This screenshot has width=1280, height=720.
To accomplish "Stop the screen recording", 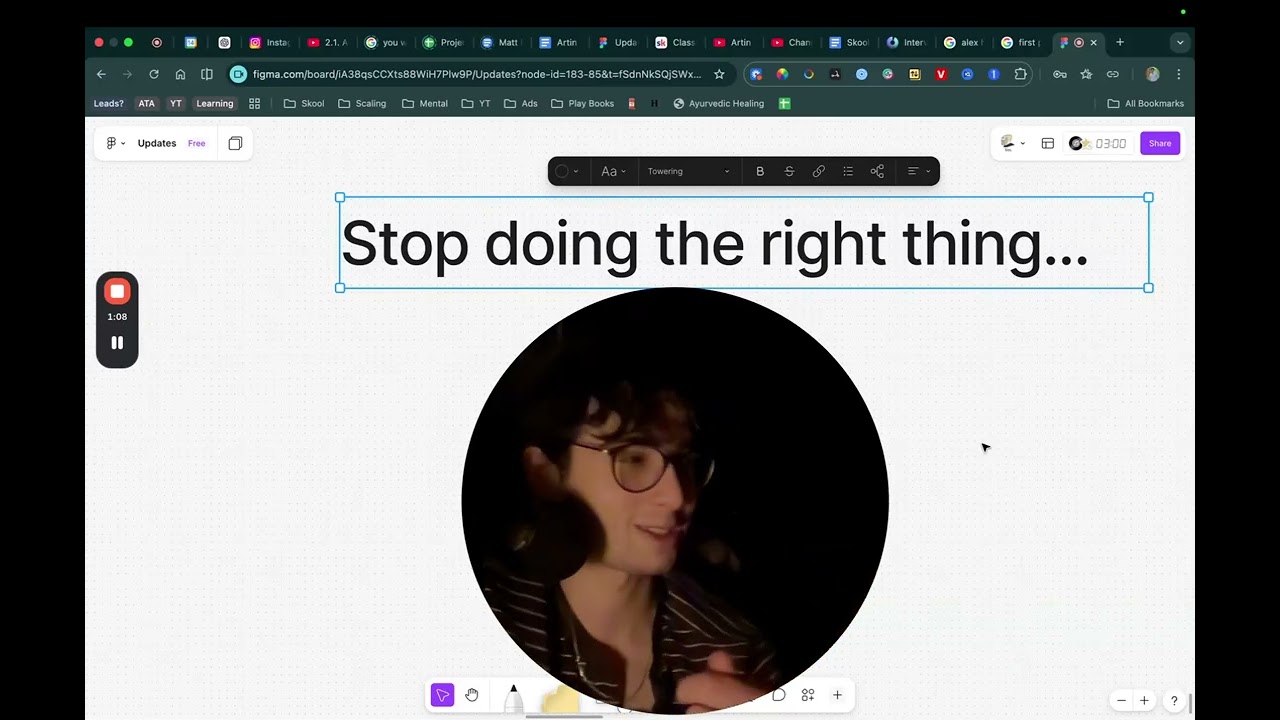I will tap(117, 291).
